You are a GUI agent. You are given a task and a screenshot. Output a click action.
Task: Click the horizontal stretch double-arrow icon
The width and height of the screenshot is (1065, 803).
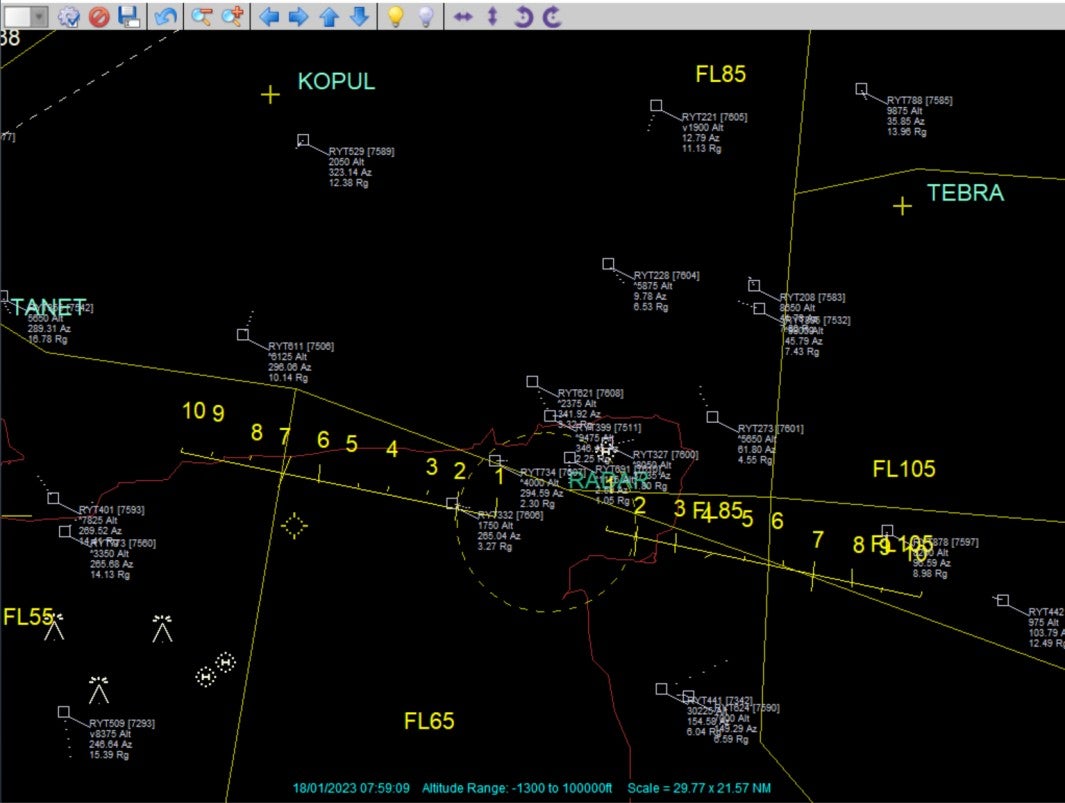coord(462,16)
